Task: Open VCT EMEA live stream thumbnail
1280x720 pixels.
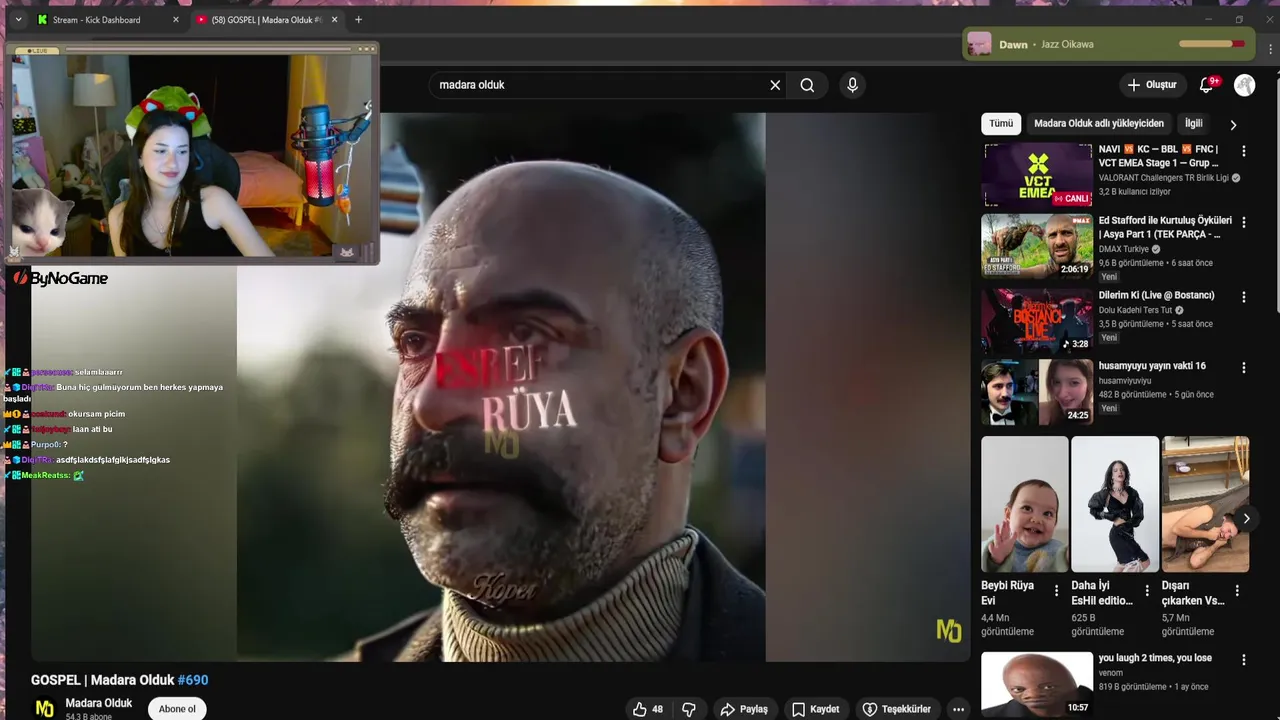Action: click(x=1037, y=175)
